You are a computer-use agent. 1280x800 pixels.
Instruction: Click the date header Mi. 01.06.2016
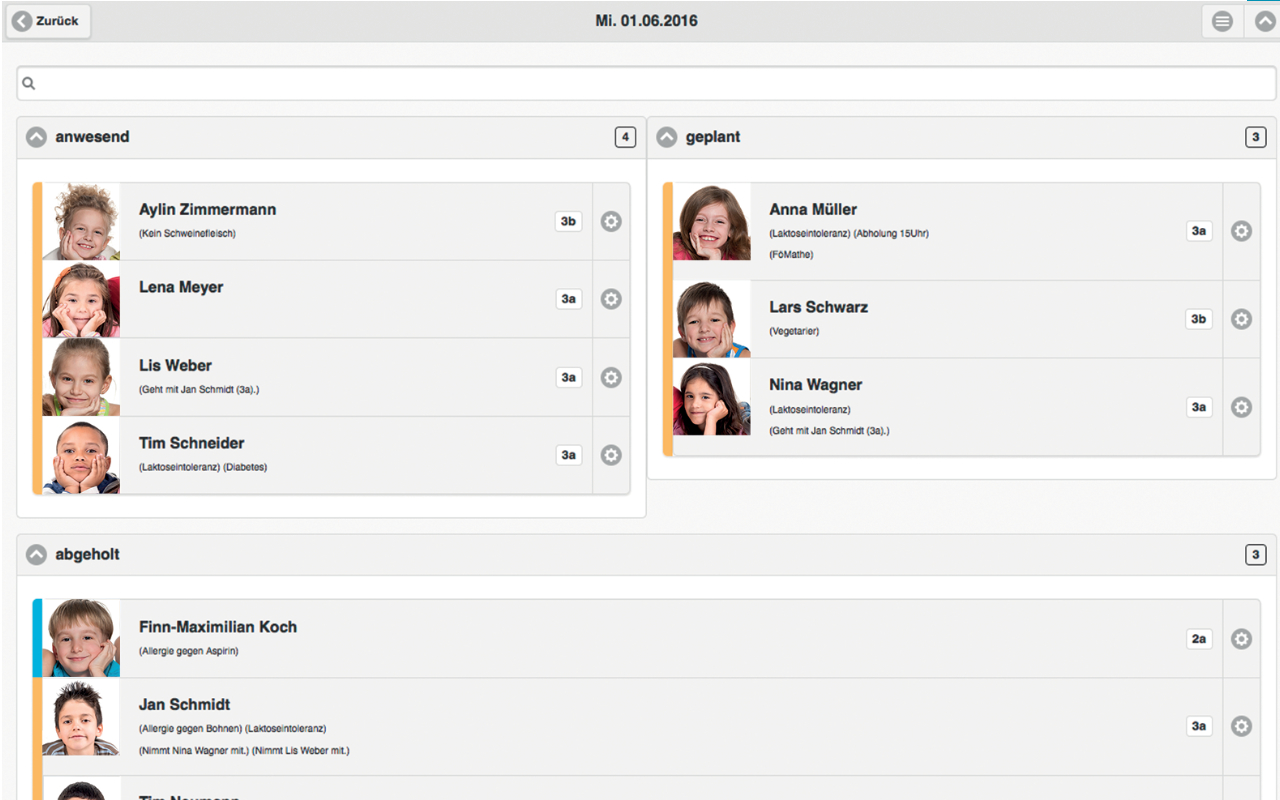[x=646, y=21]
